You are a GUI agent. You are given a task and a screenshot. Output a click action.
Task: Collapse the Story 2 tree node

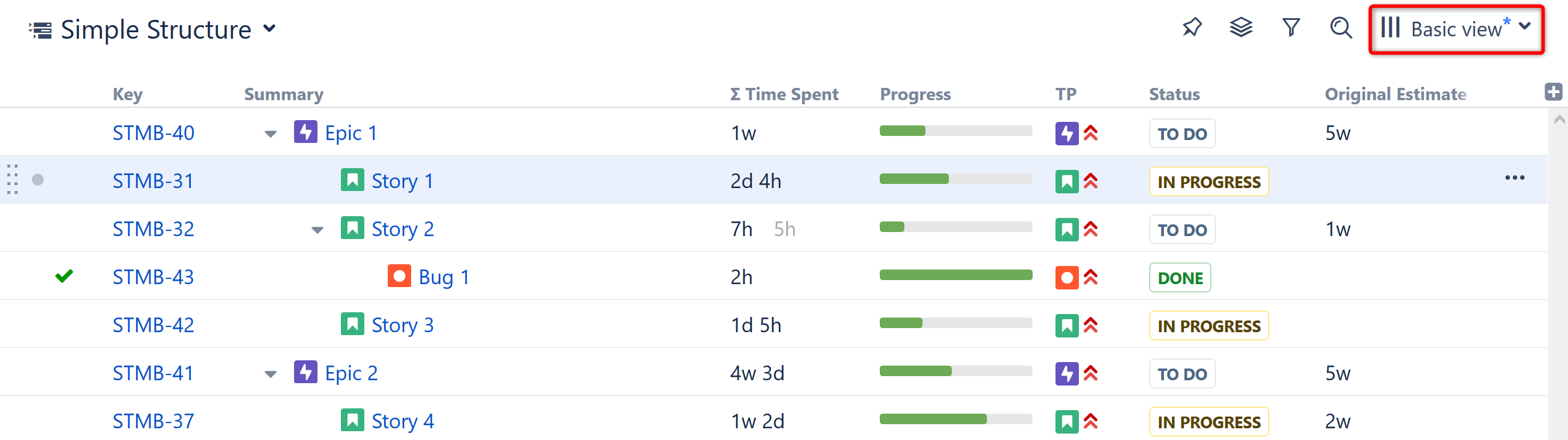(317, 230)
